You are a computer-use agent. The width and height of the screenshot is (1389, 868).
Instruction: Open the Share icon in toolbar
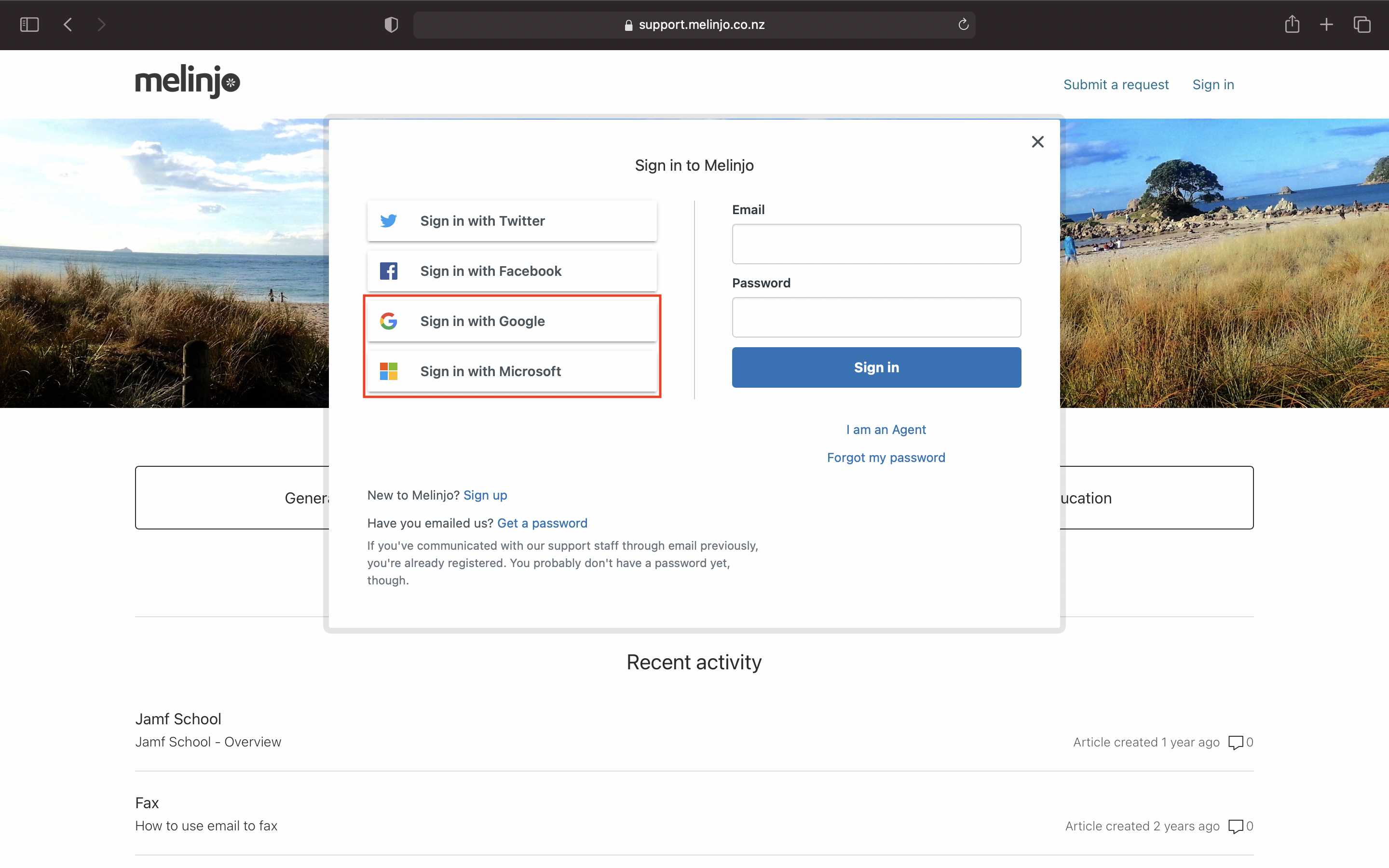pos(1292,24)
